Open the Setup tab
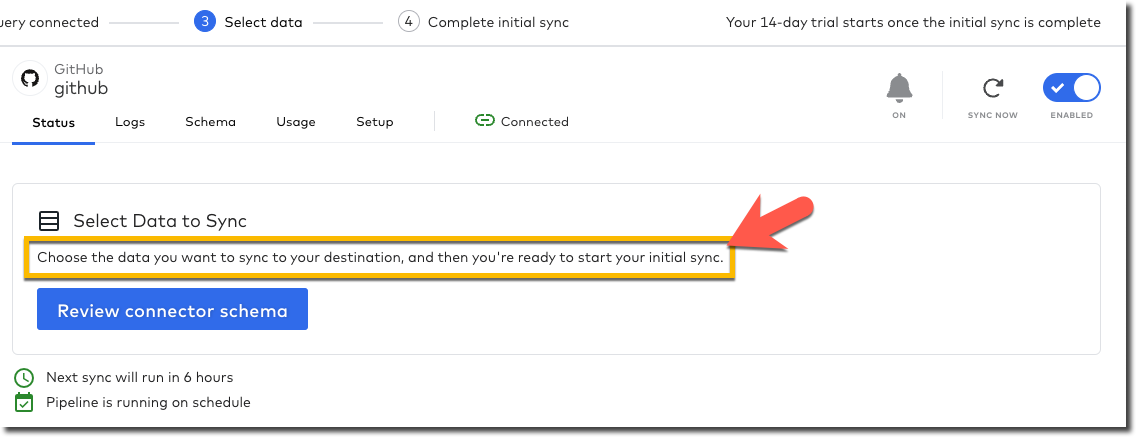 (x=375, y=122)
